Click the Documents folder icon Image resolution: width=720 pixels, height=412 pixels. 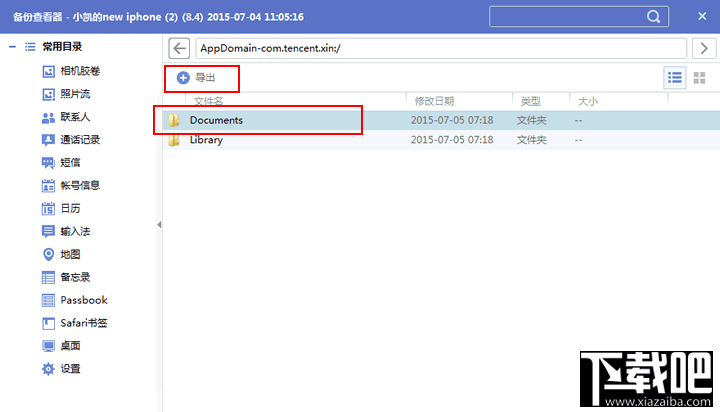pyautogui.click(x=174, y=120)
